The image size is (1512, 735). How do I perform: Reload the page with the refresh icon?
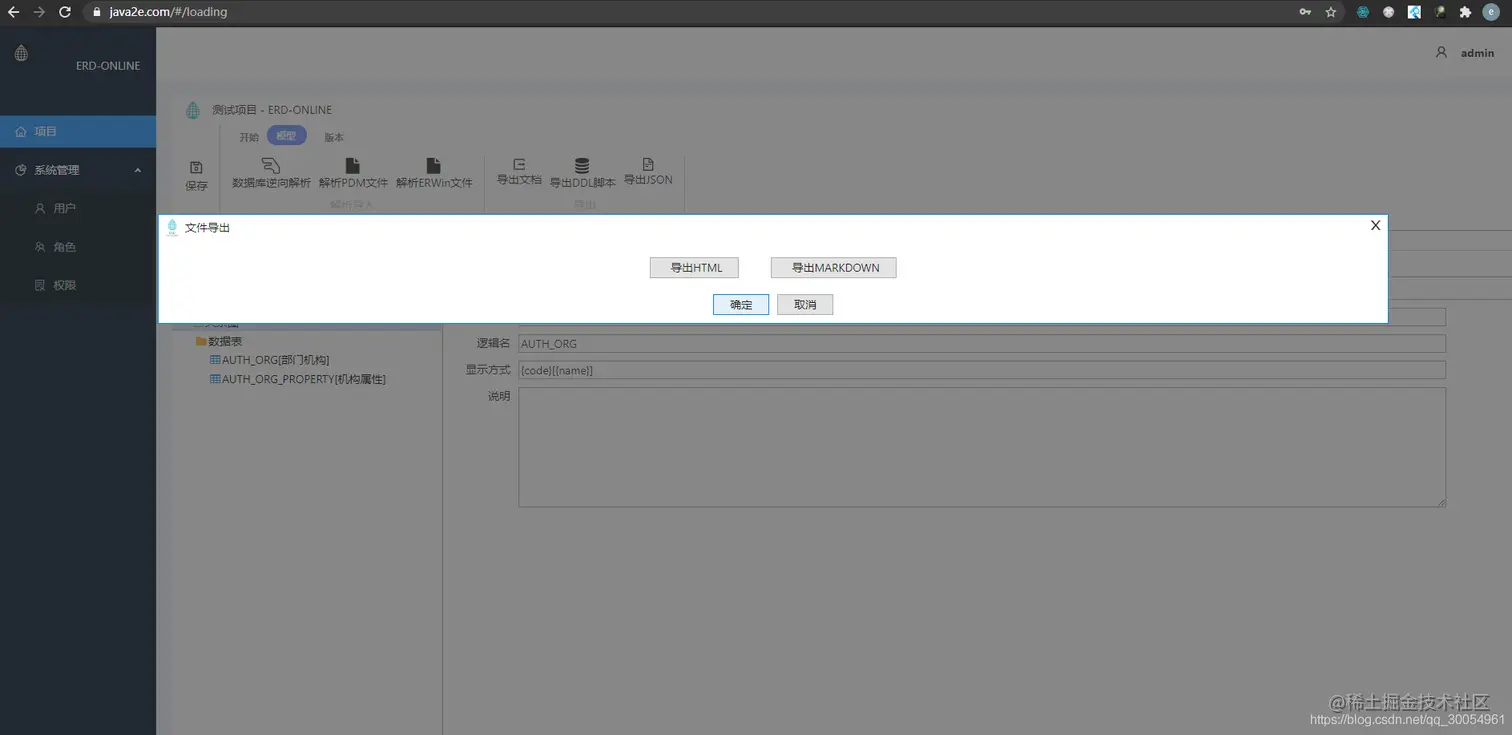[x=65, y=12]
